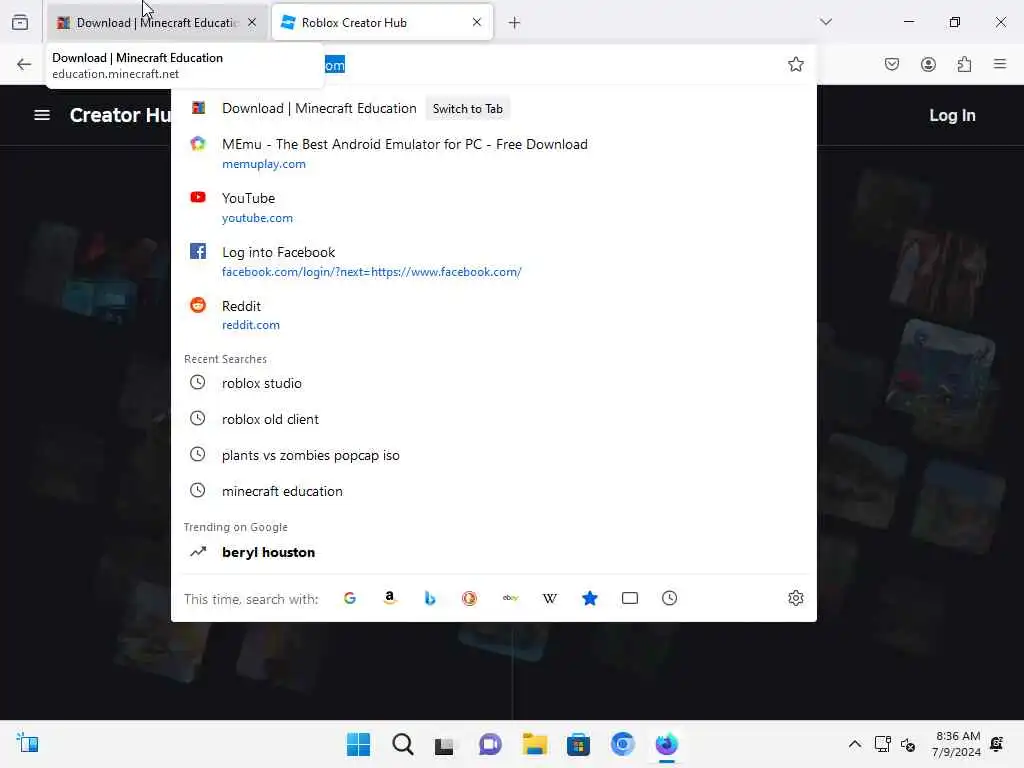Select recent search roblox studio

(x=494, y=383)
